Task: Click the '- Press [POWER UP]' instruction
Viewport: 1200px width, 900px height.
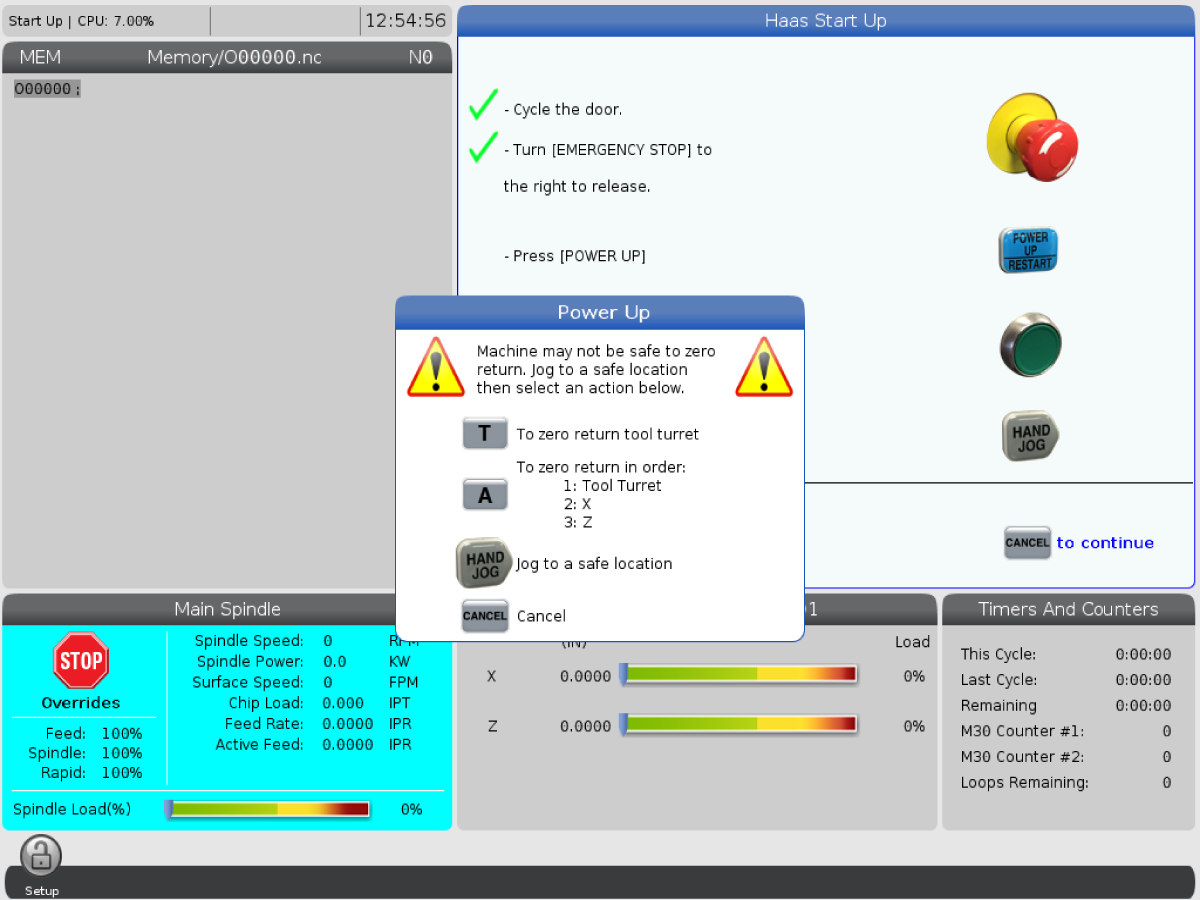Action: (574, 256)
